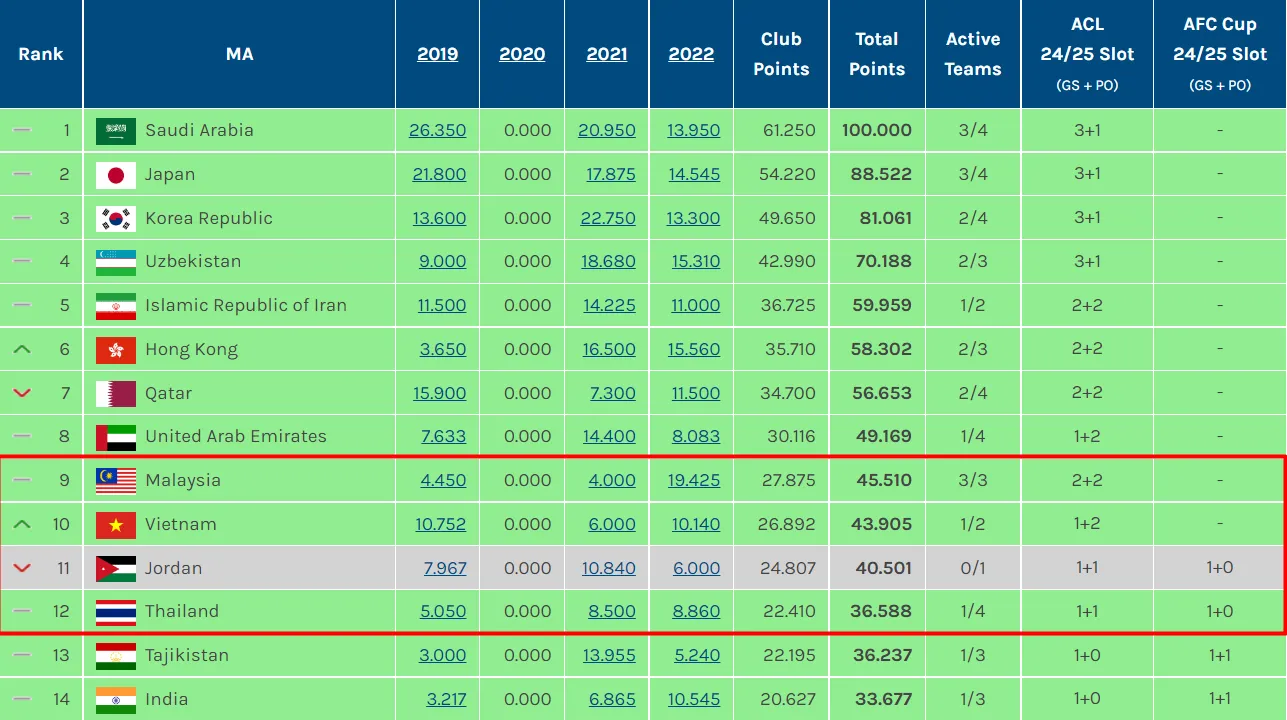1287x720 pixels.
Task: Click the 2022 column header link
Action: [x=691, y=54]
